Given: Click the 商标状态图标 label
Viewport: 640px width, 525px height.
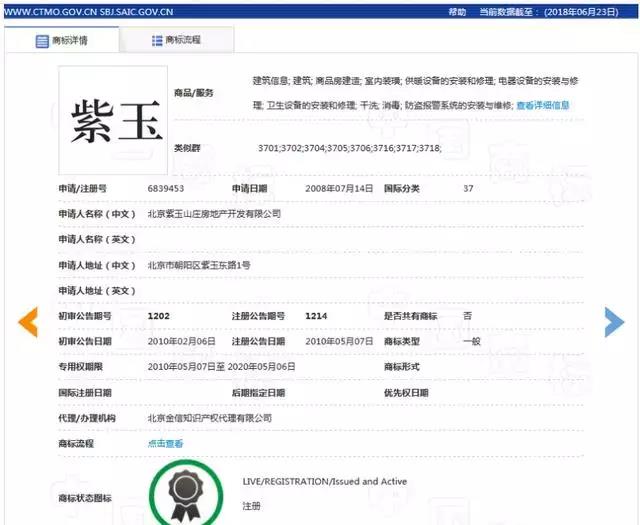Looking at the screenshot, I should (85, 498).
